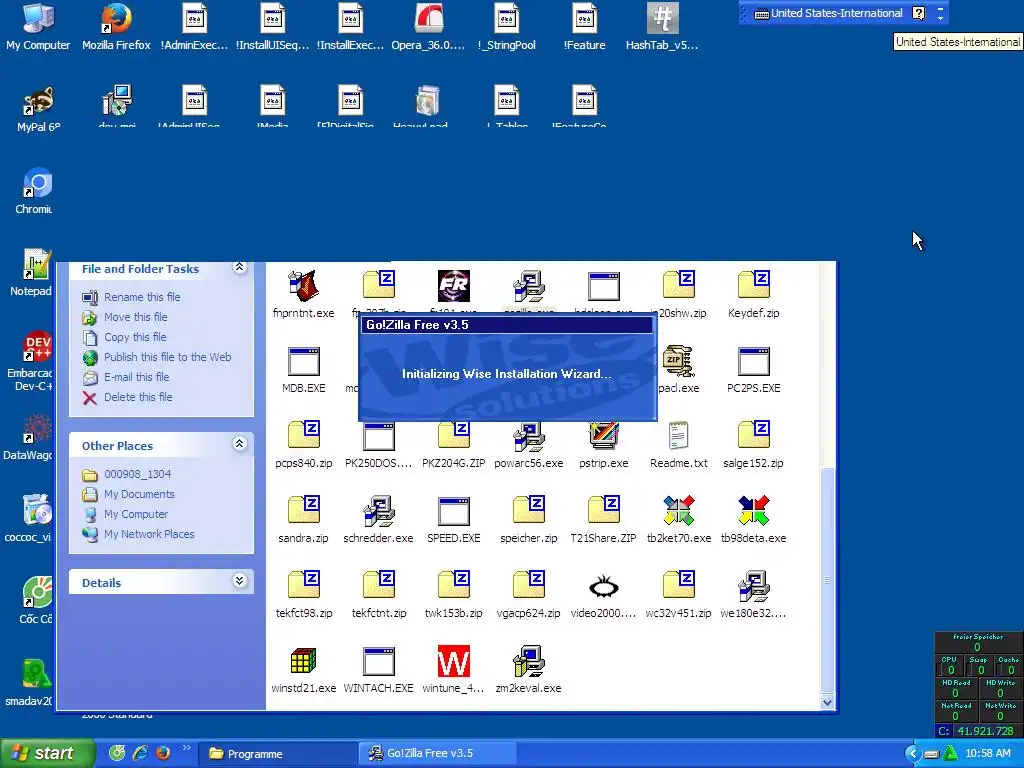
Task: Select the zm2keval.exe installer
Action: click(x=529, y=662)
